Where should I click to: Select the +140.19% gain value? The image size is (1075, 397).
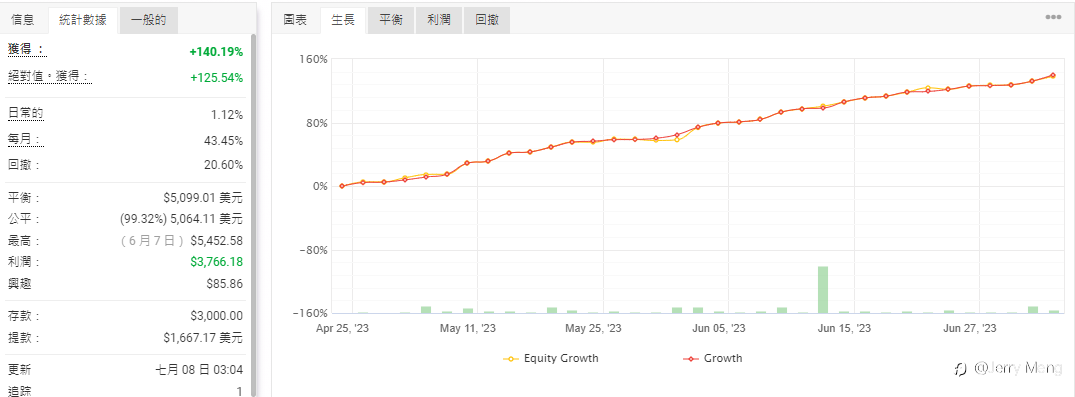point(216,51)
